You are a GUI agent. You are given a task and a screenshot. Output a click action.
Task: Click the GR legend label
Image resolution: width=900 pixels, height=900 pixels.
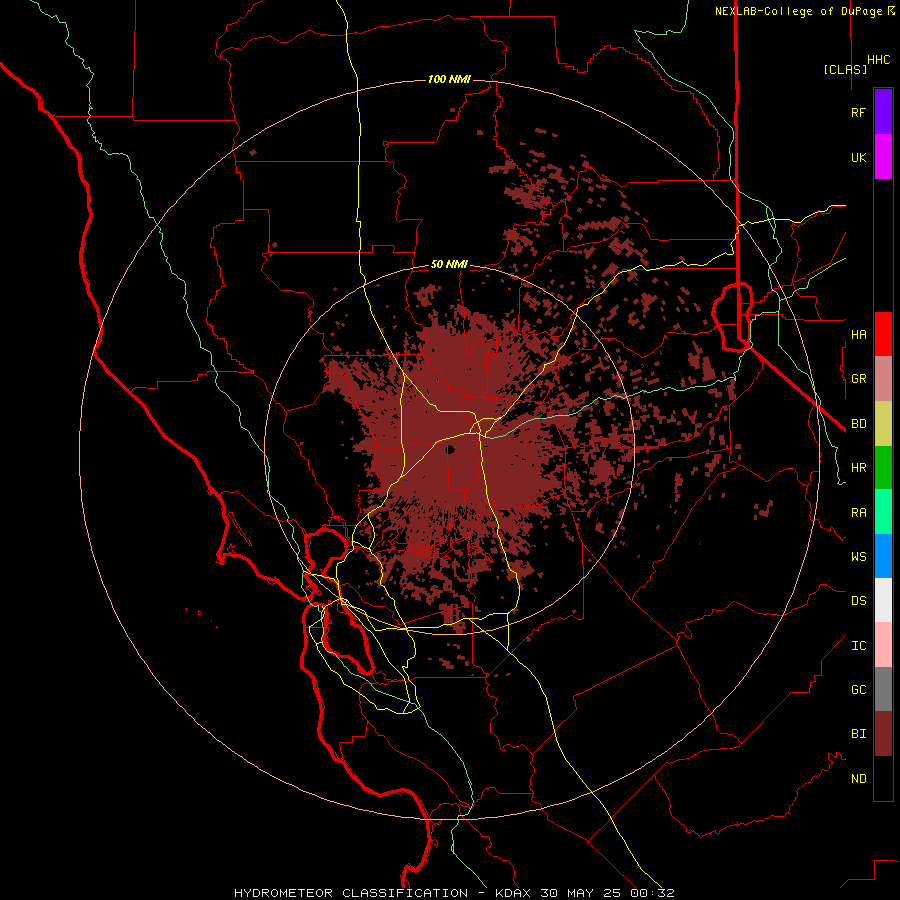(858, 379)
